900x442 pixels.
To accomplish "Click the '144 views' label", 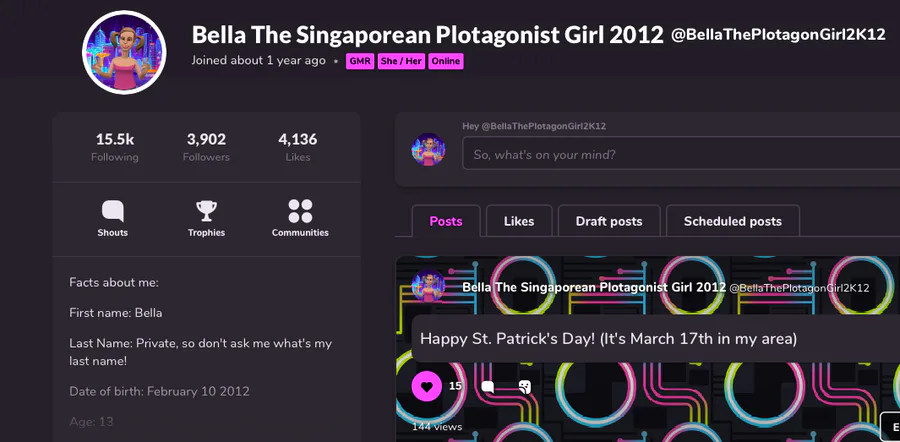I will click(437, 427).
